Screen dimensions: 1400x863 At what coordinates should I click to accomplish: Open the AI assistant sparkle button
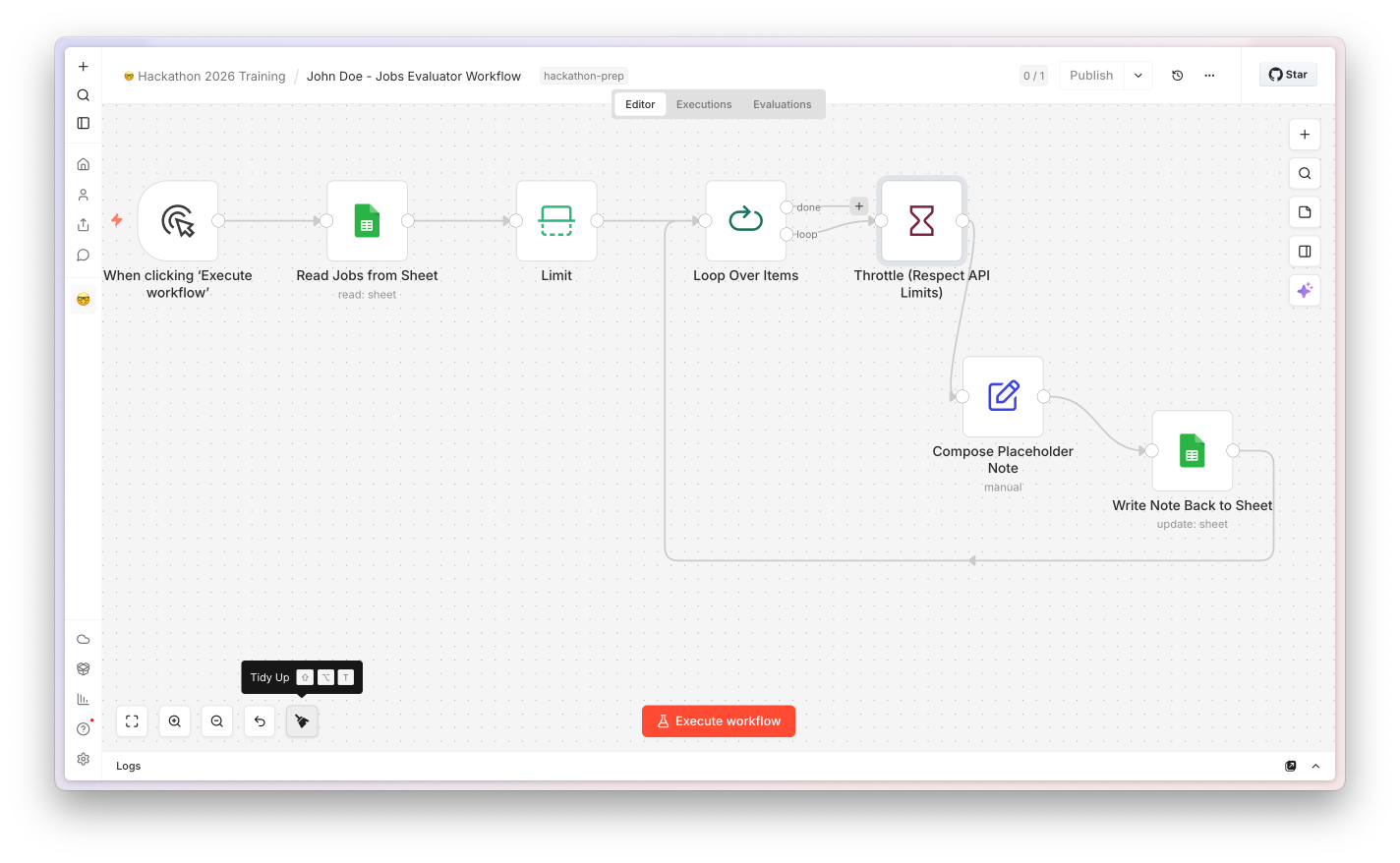coord(1305,291)
